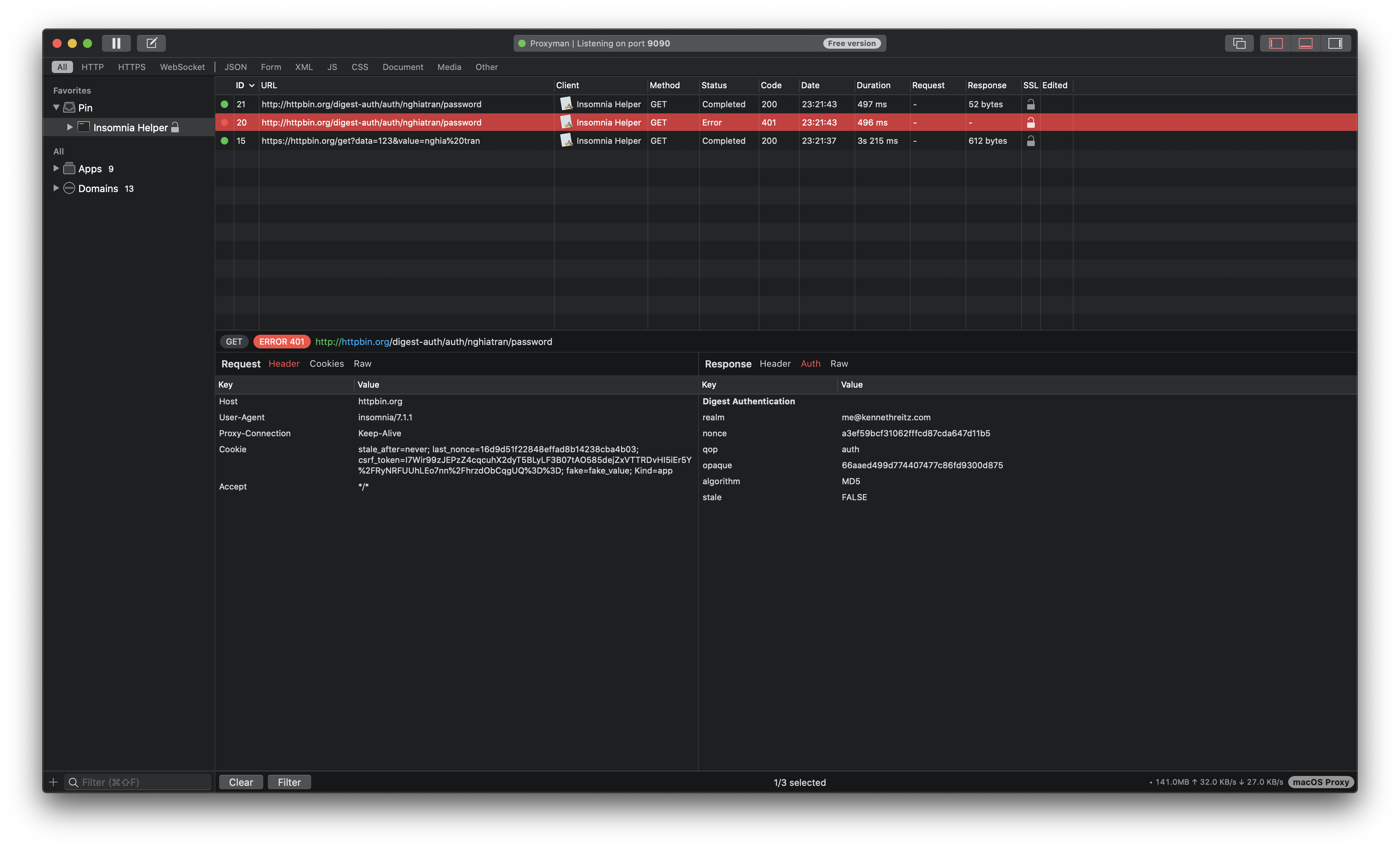Show only Form requests
The image size is (1400, 849).
(x=271, y=67)
